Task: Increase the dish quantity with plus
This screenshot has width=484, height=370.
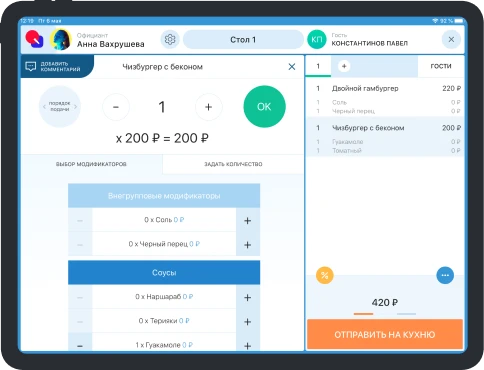Action: tap(208, 107)
